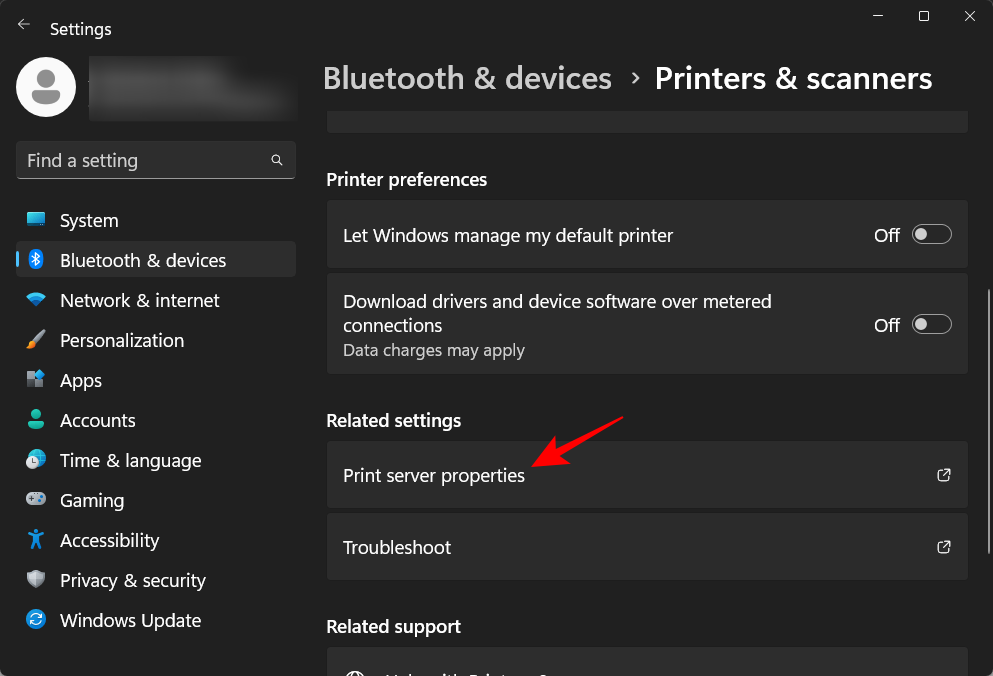Open Accessibility settings page
Viewport: 993px width, 676px height.
click(109, 540)
